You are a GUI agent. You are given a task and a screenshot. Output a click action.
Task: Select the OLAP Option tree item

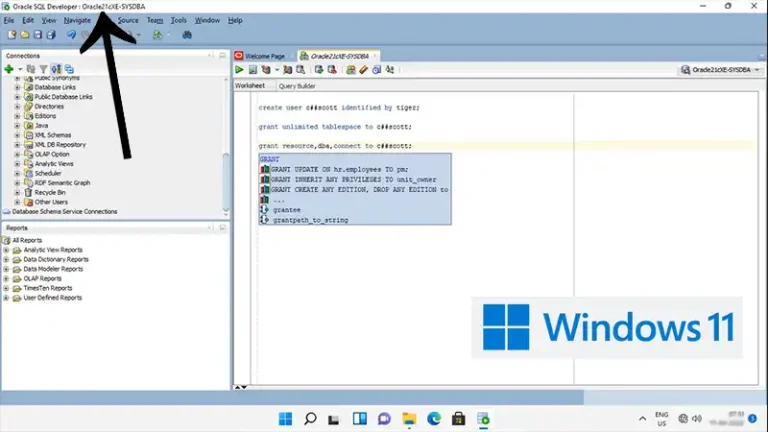(x=52, y=154)
